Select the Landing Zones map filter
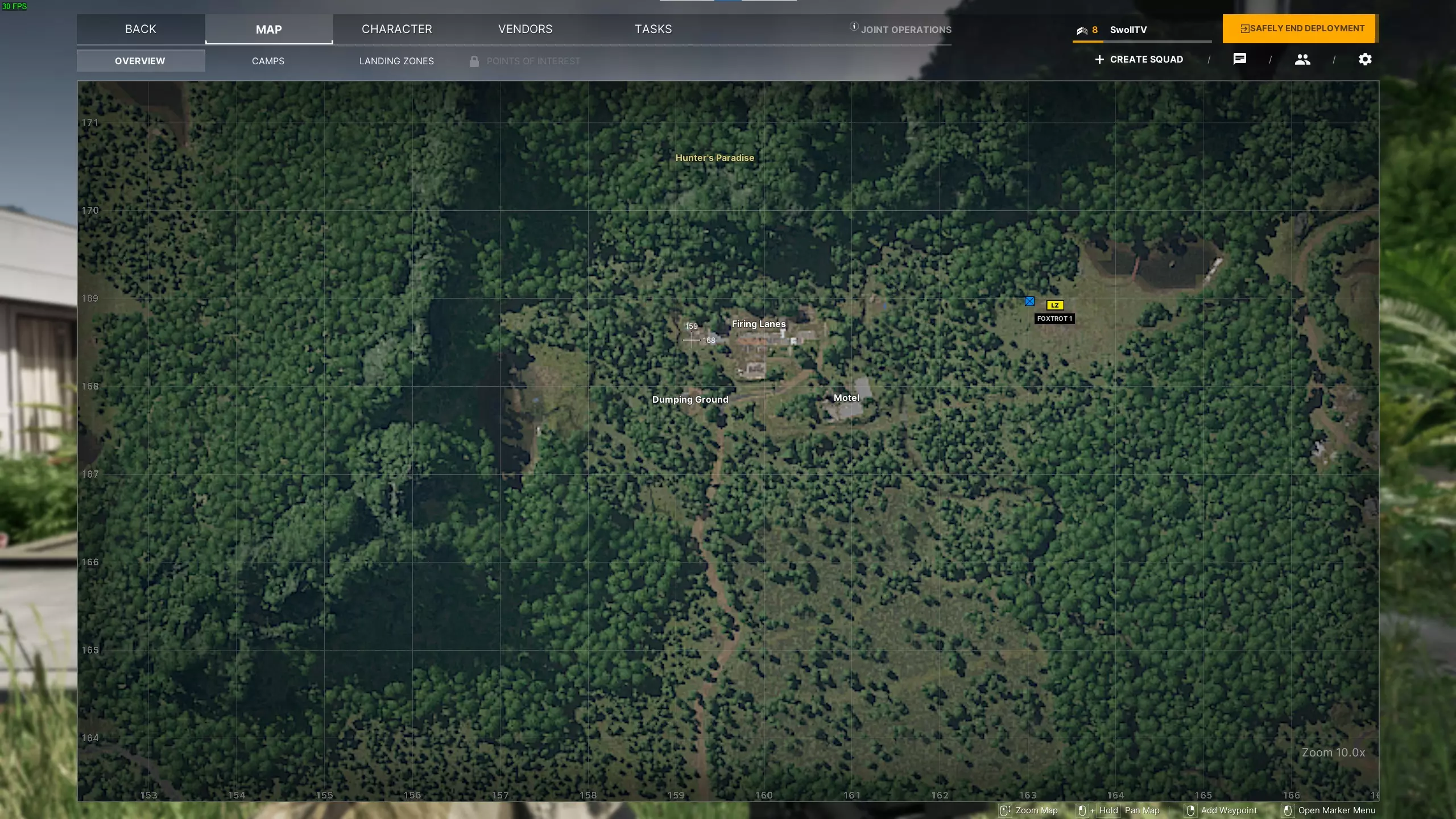The height and width of the screenshot is (819, 1456). point(396,61)
